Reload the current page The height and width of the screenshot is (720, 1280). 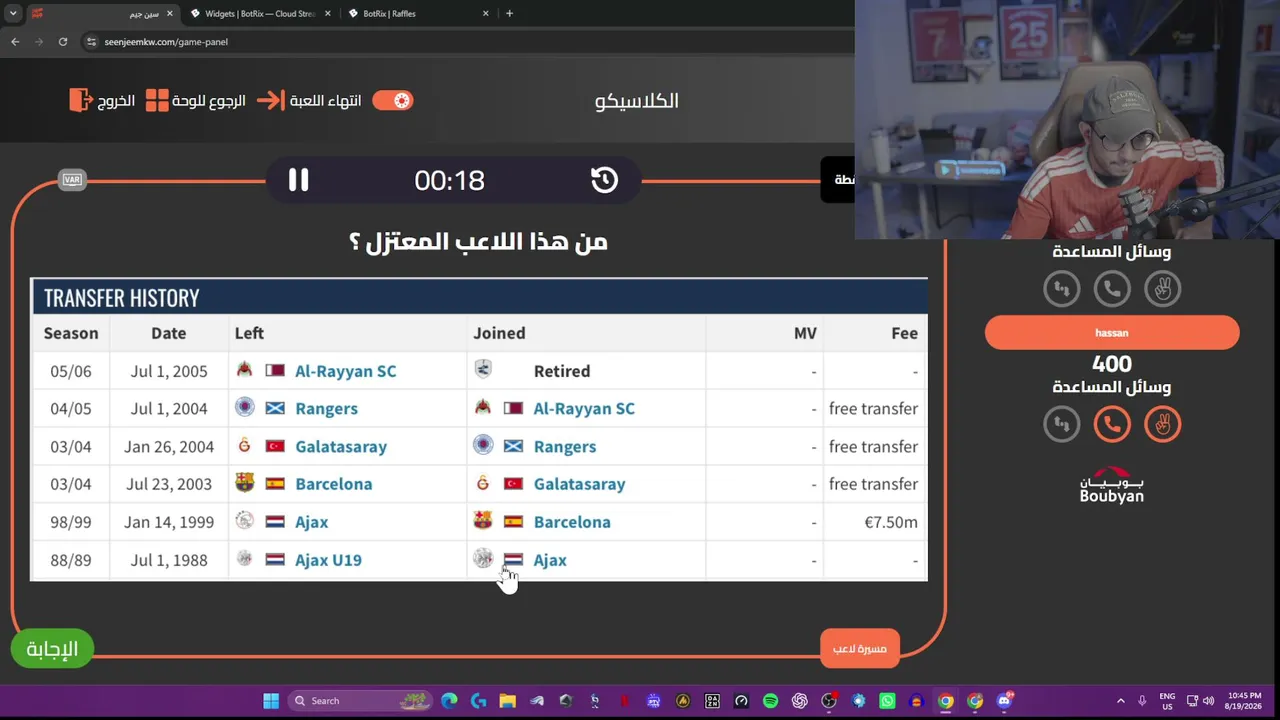point(63,42)
